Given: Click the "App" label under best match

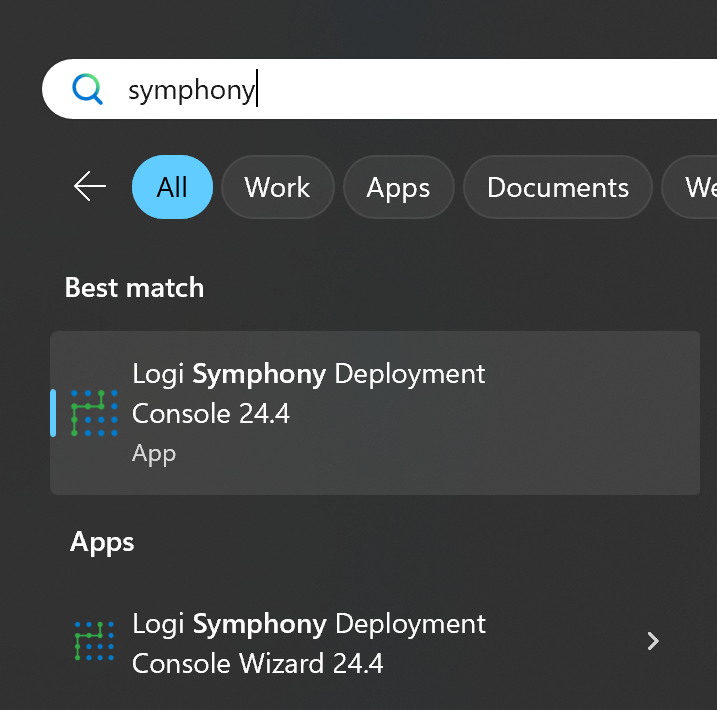Looking at the screenshot, I should pyautogui.click(x=154, y=453).
